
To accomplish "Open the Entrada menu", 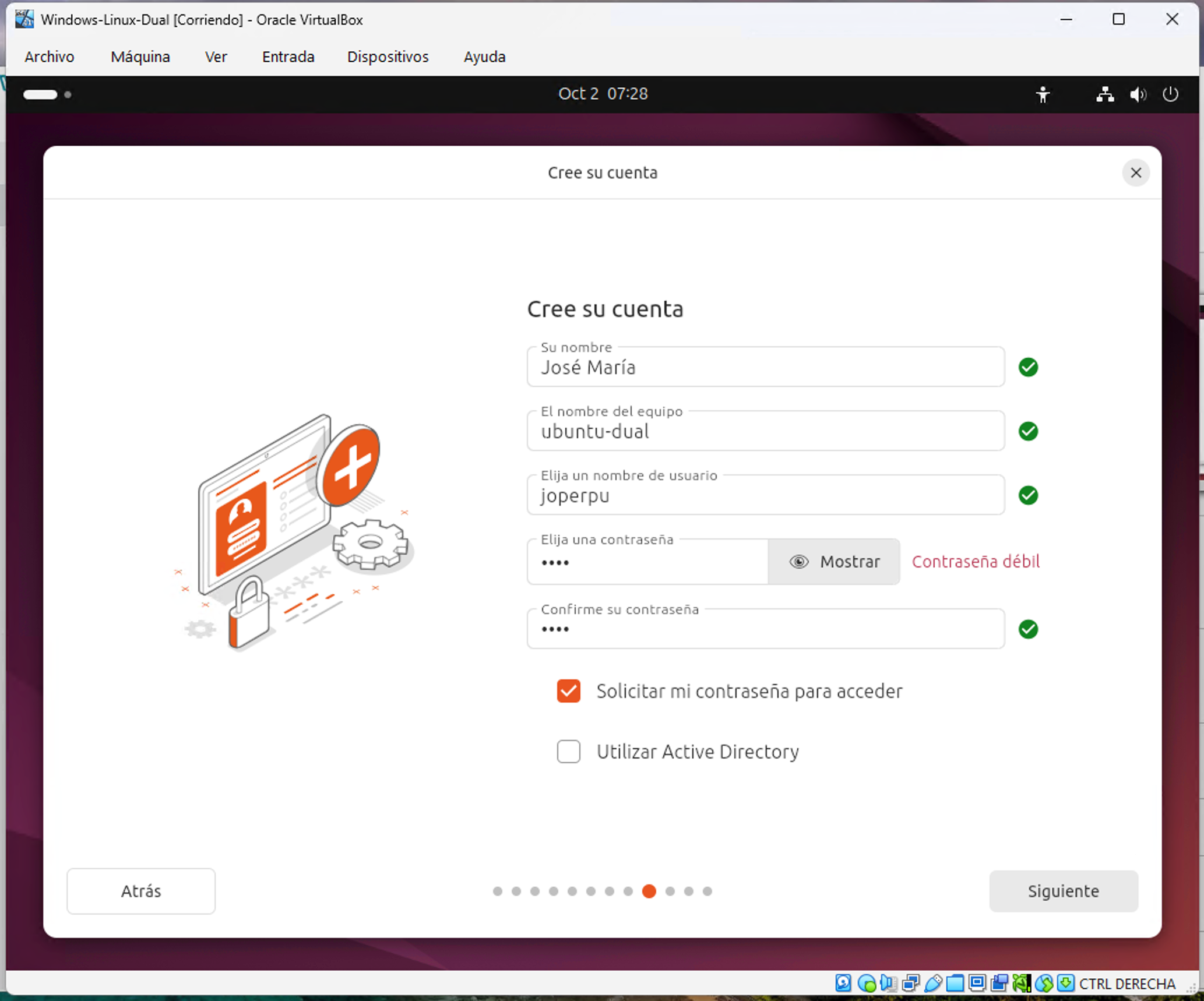I will (x=288, y=57).
